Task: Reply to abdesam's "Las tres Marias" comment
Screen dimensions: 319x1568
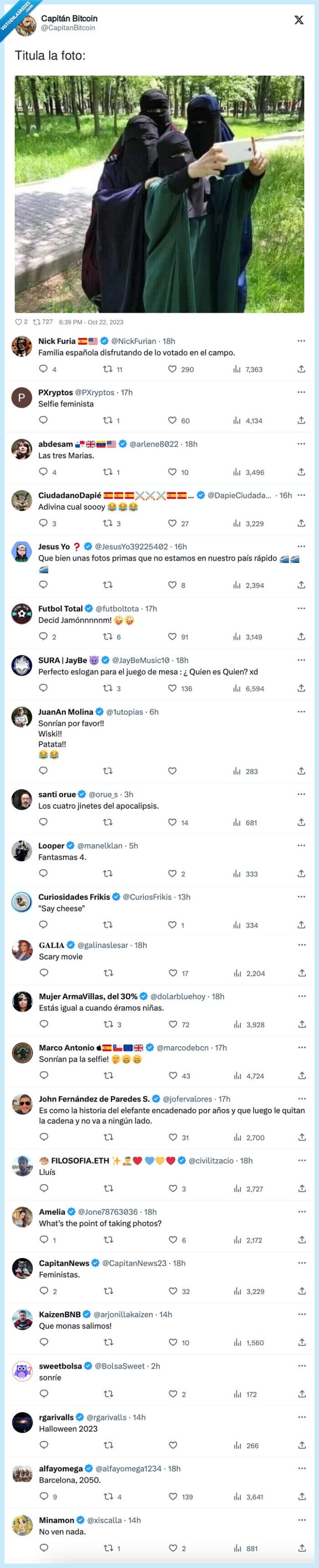Action: click(43, 472)
